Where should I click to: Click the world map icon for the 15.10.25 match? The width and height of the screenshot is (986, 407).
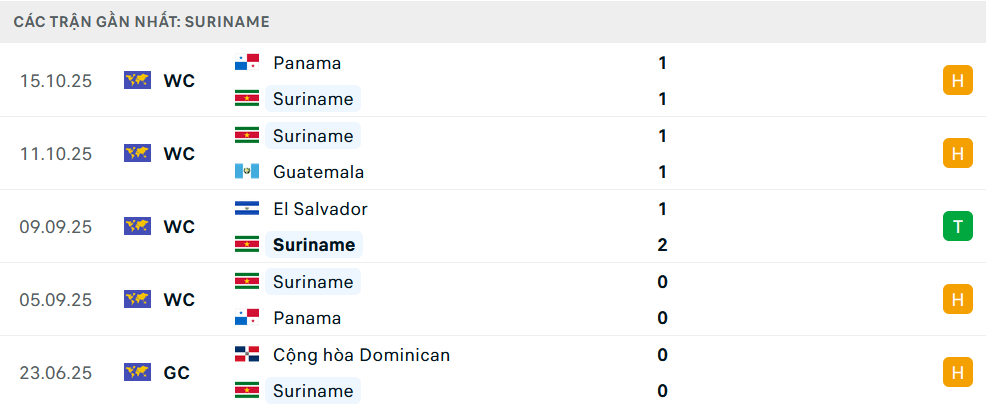pyautogui.click(x=137, y=81)
